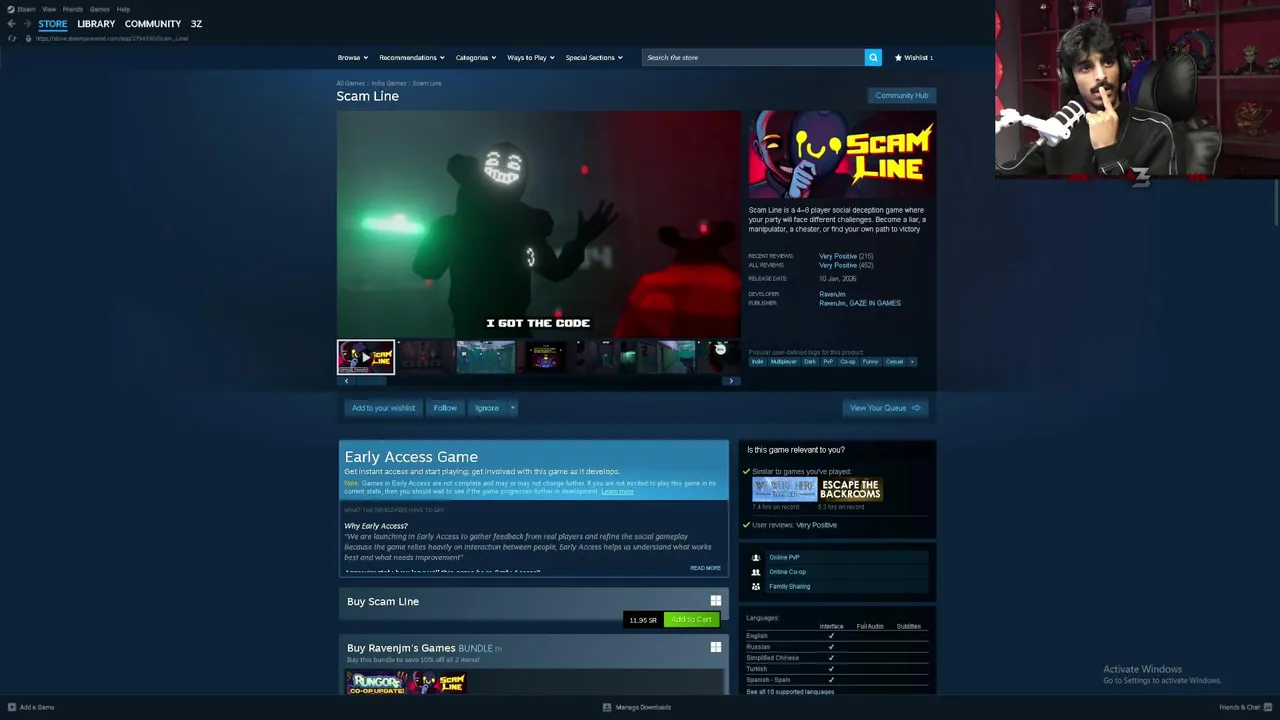The image size is (1280, 720).
Task: Open recent reviews Very Positive link
Action: point(838,256)
